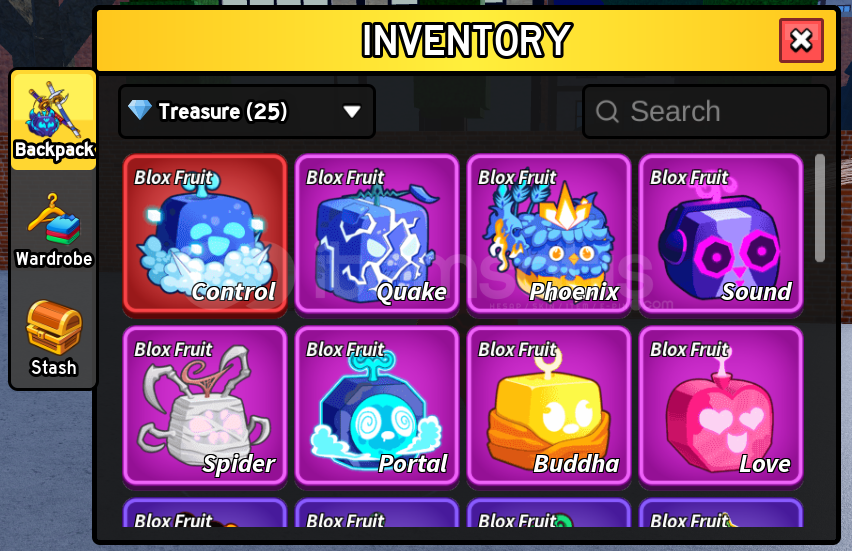Select the partially visible last bottom-row fruit

pyautogui.click(x=721, y=512)
